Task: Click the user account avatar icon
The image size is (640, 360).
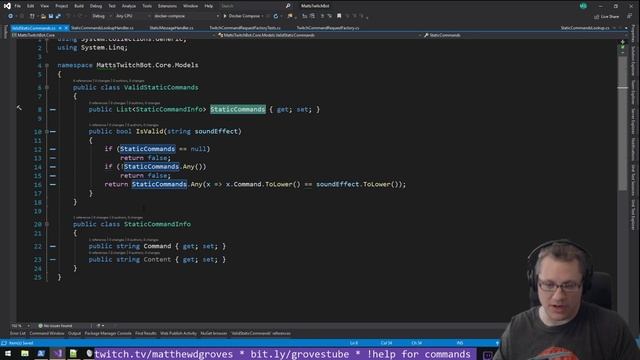Action: (583, 6)
